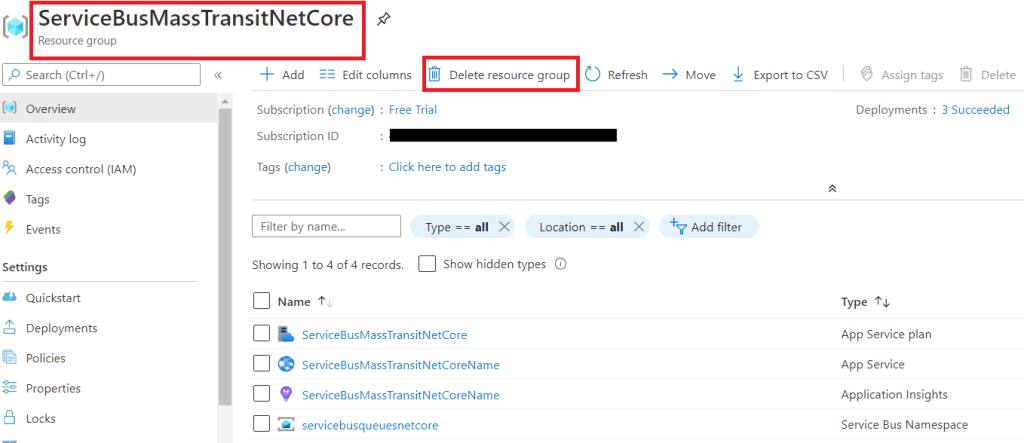This screenshot has width=1024, height=443.
Task: Click the Add filter funnel icon
Action: 677,226
